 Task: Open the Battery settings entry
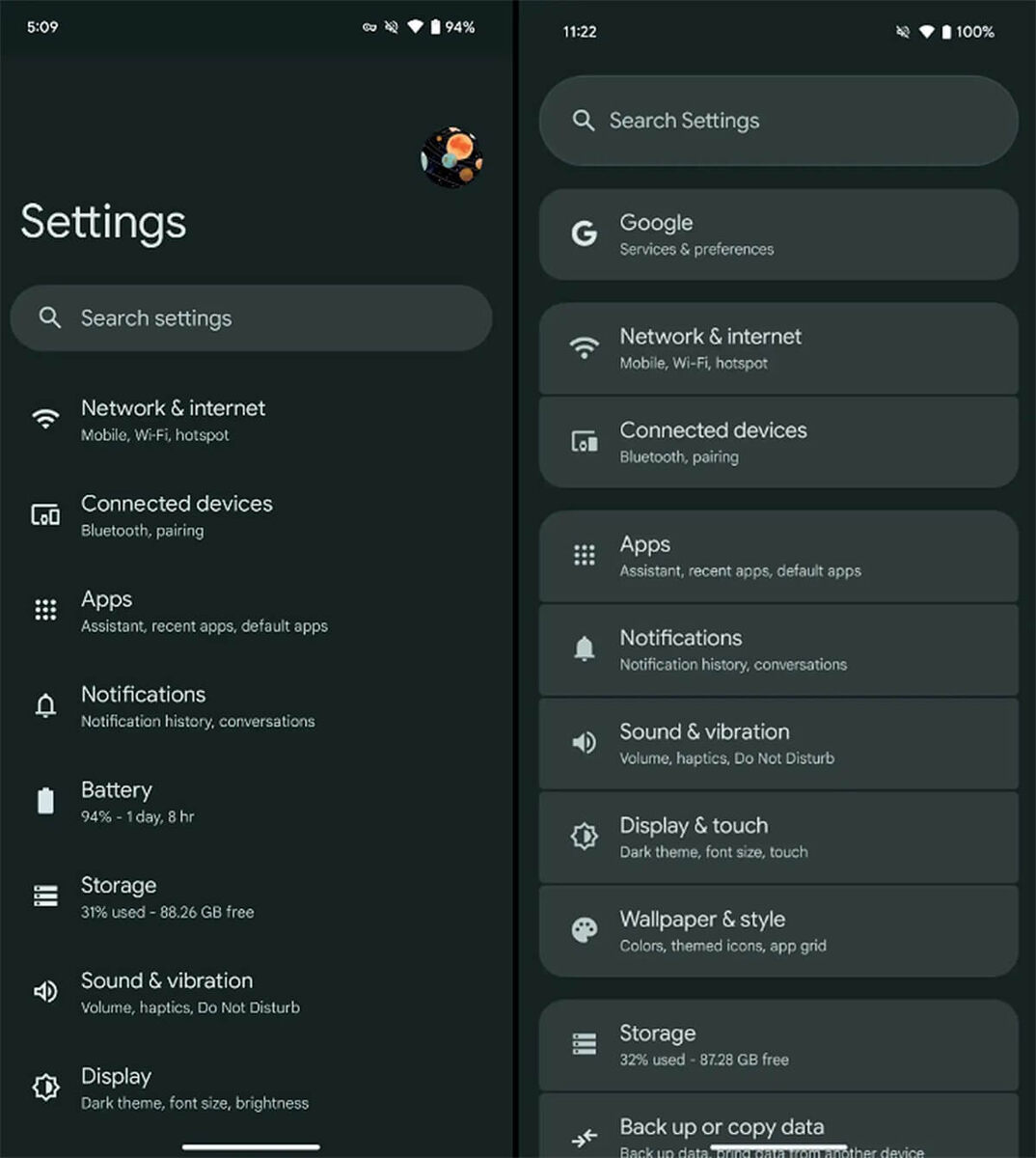(x=251, y=802)
